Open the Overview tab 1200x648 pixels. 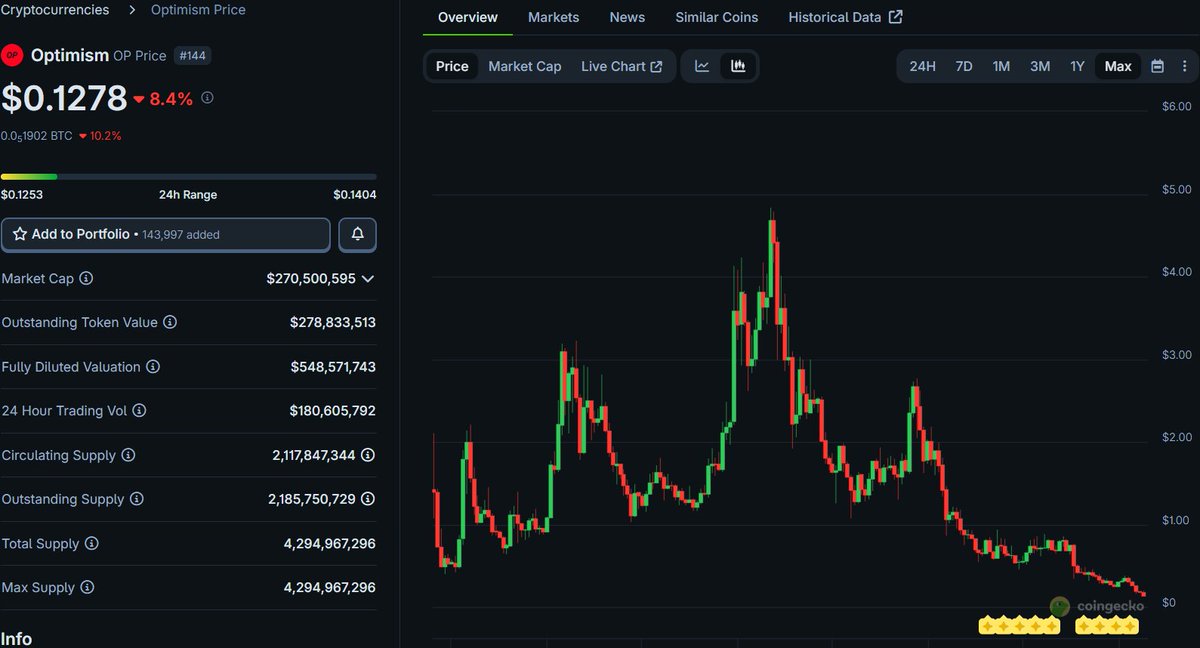tap(468, 17)
